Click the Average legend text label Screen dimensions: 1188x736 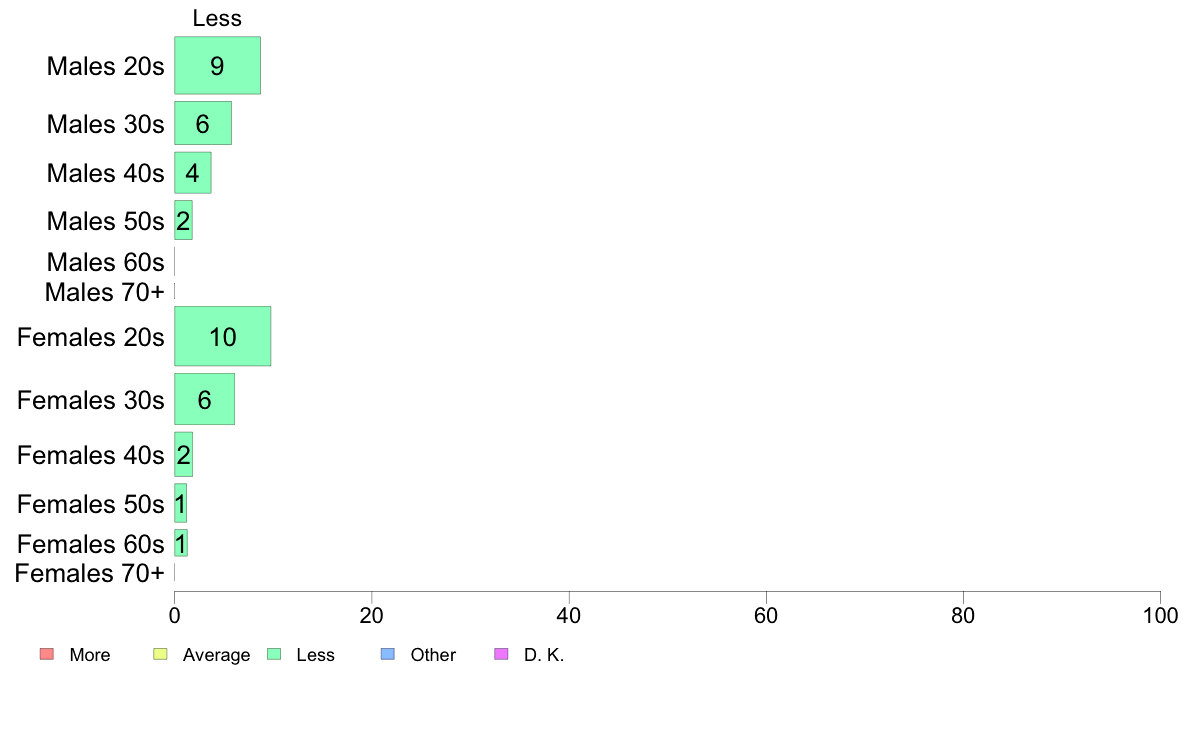pos(216,655)
